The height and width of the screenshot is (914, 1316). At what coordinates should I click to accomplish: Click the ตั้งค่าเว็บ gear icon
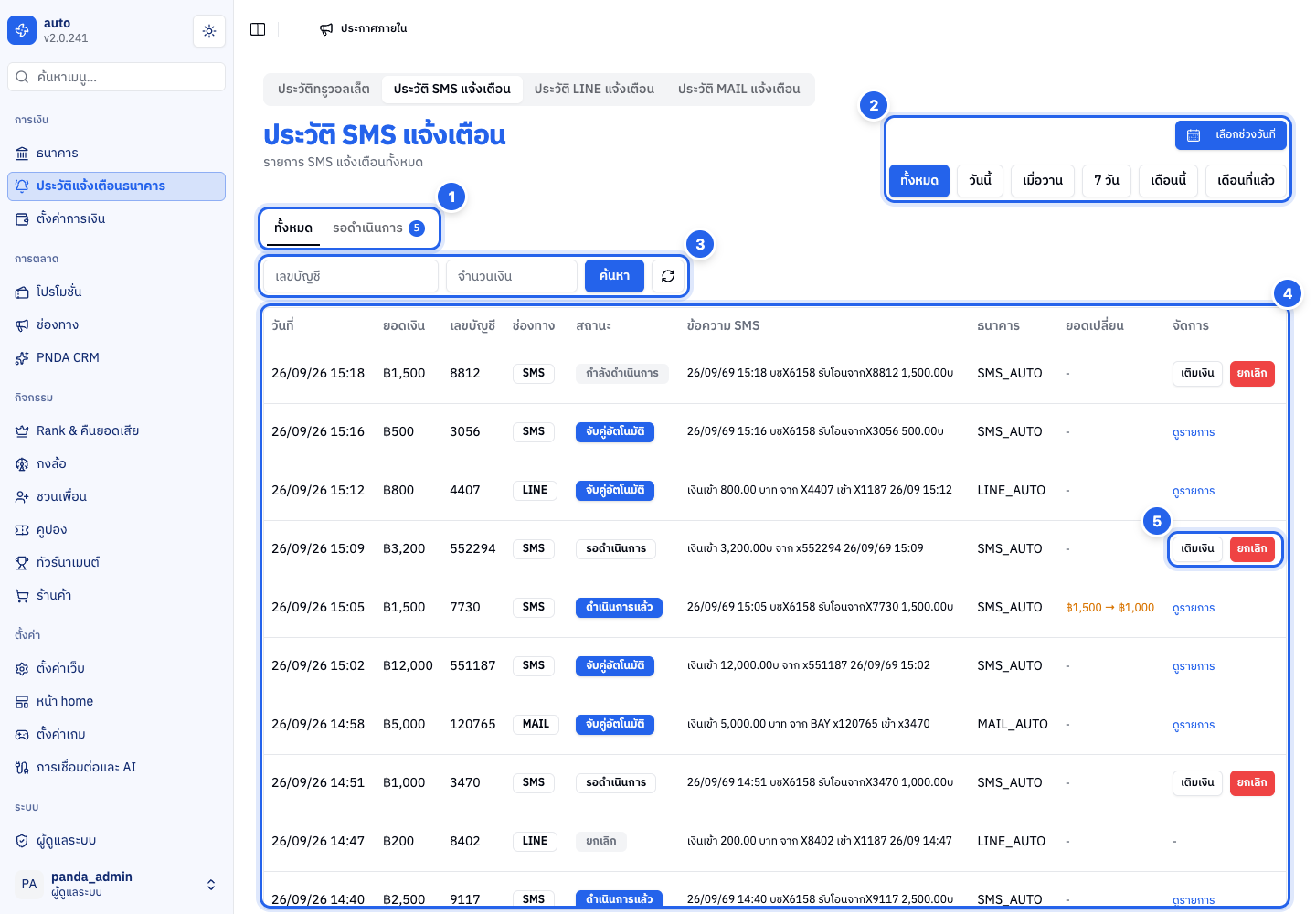click(22, 668)
